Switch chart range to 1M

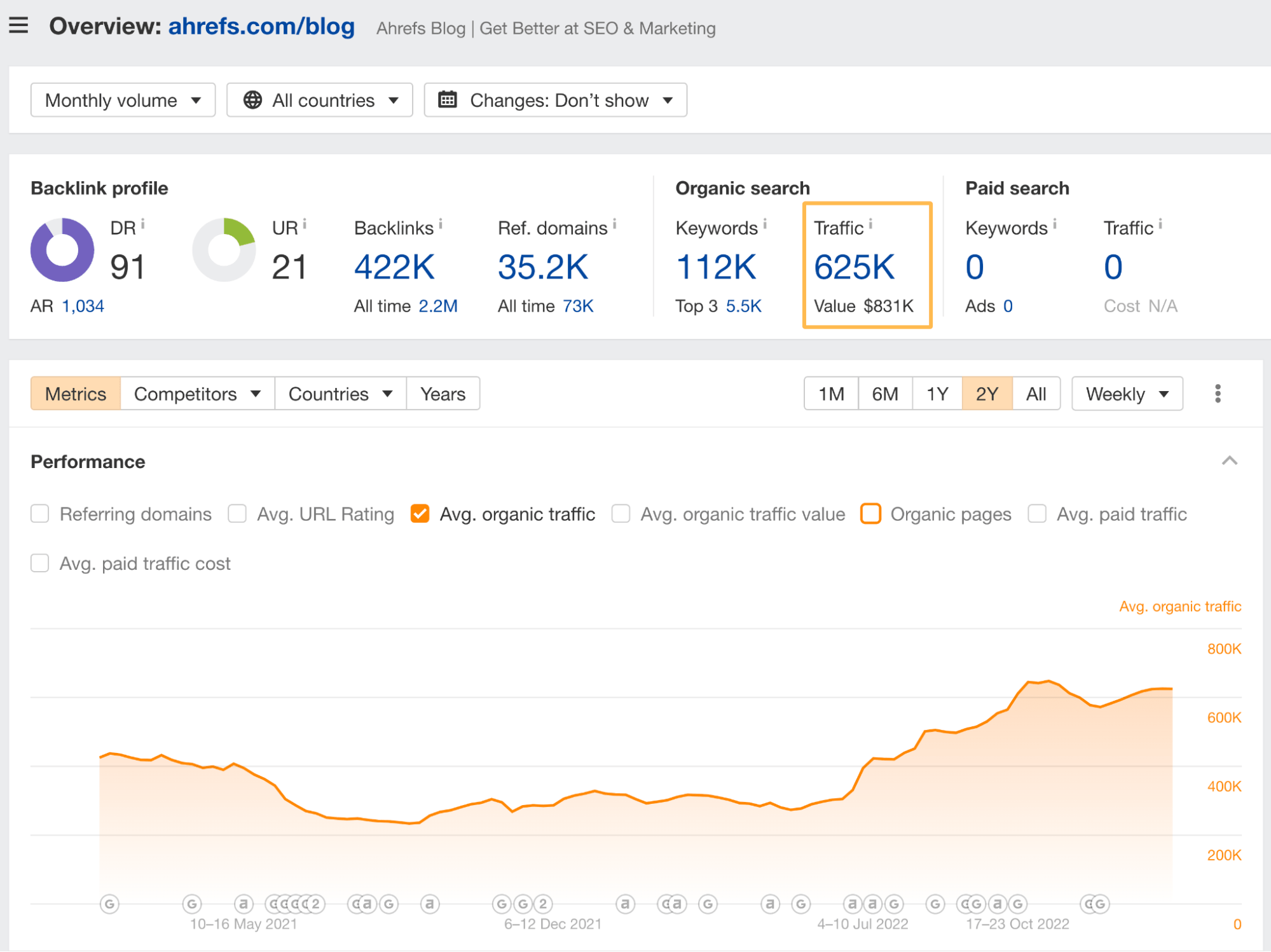pyautogui.click(x=831, y=394)
